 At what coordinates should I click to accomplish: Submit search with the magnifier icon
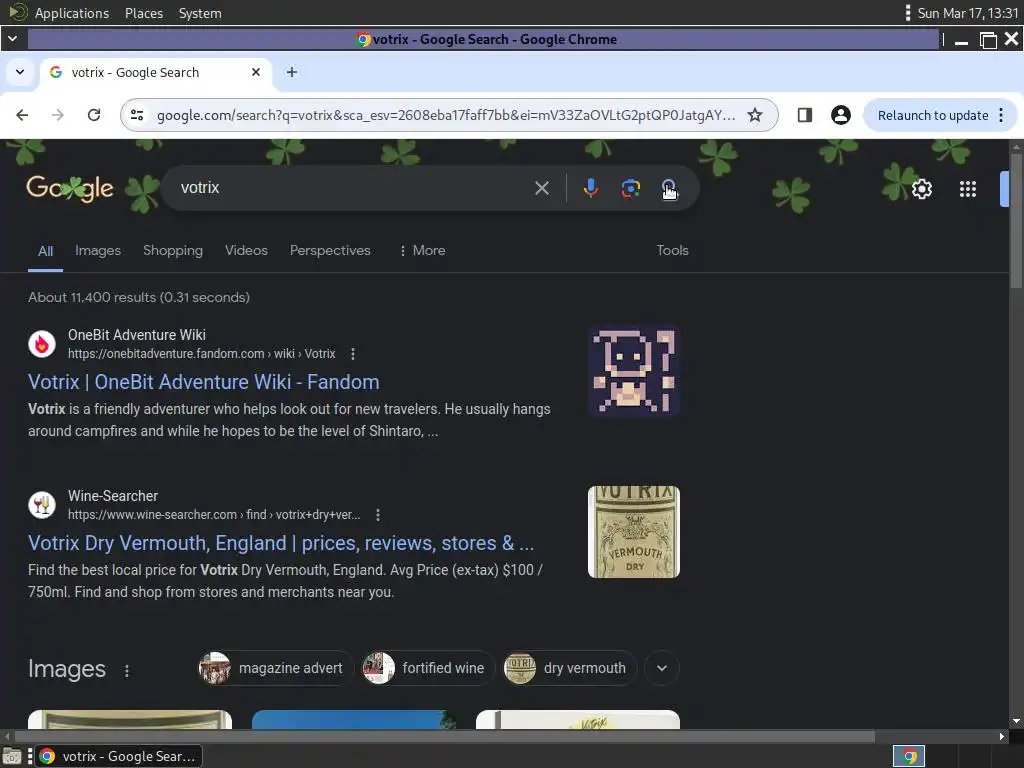click(x=669, y=188)
